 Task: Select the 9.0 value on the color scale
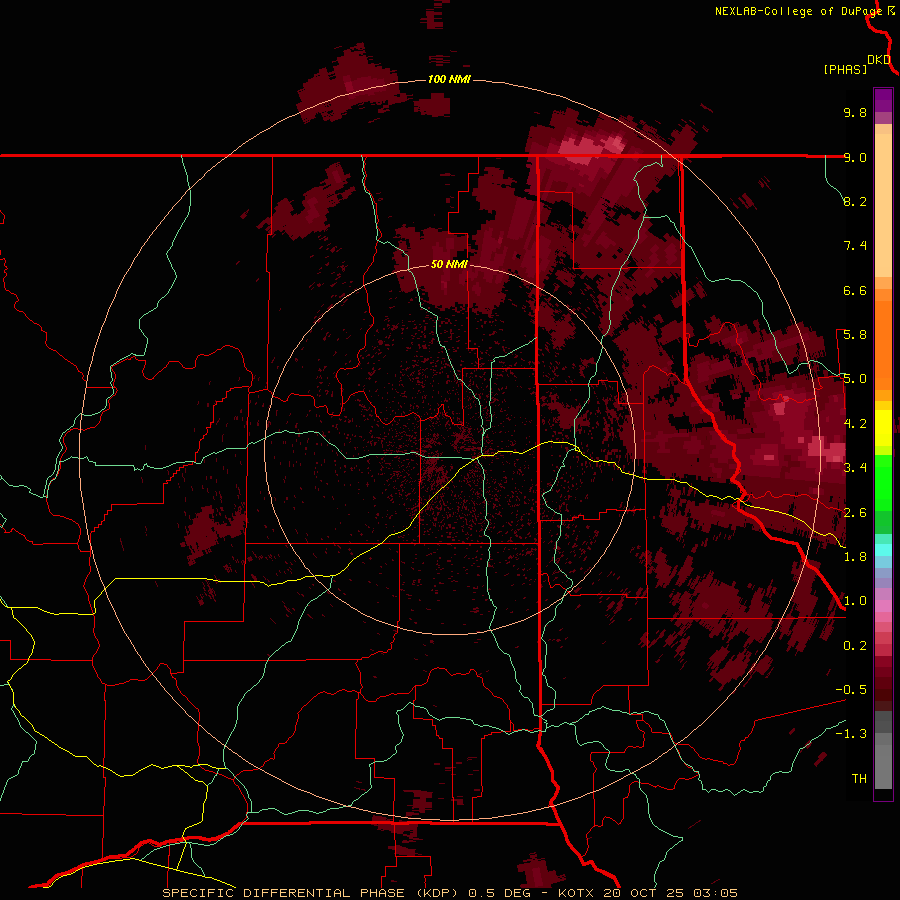tap(855, 157)
